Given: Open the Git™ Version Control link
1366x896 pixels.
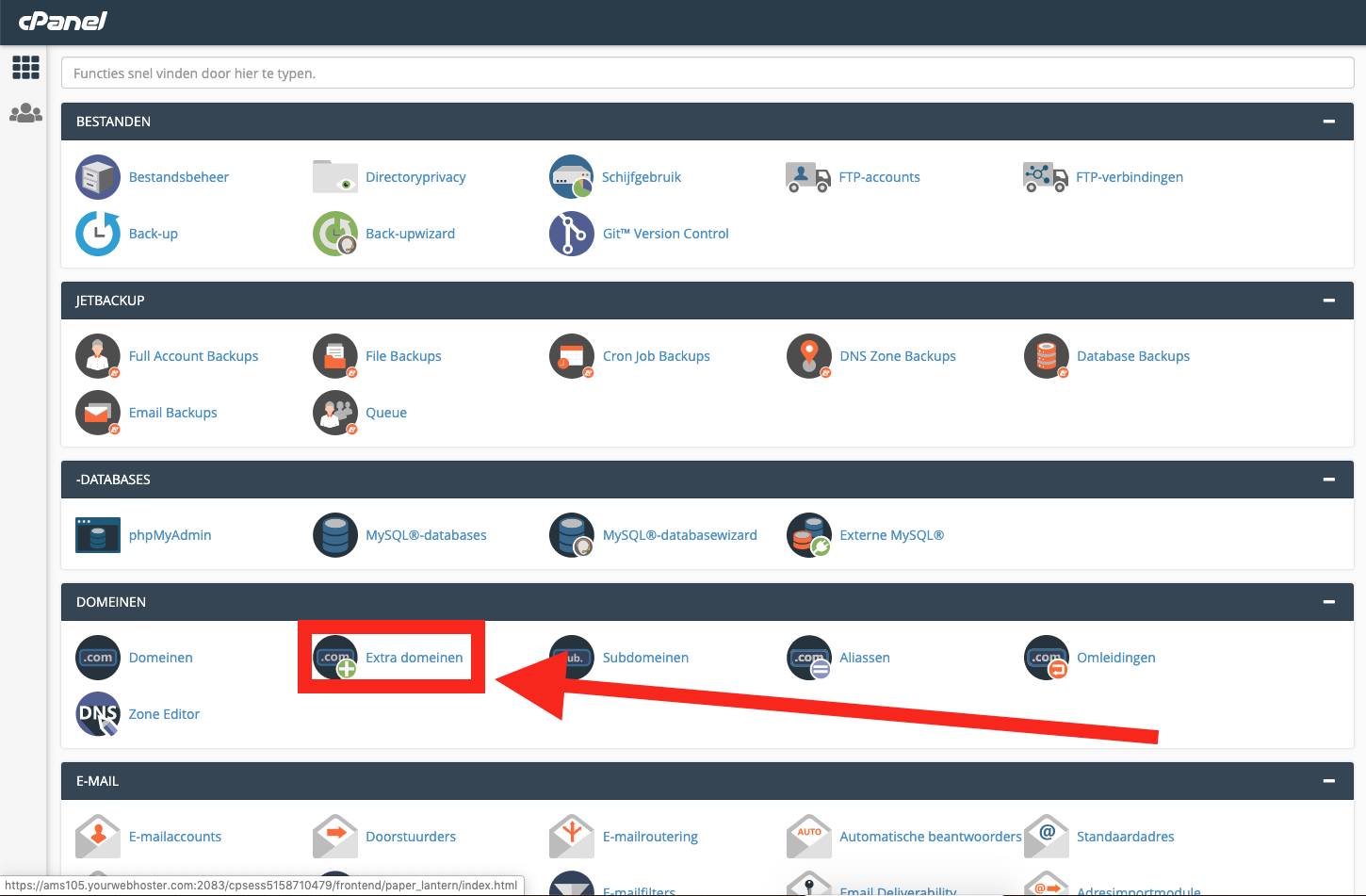Looking at the screenshot, I should [x=666, y=234].
